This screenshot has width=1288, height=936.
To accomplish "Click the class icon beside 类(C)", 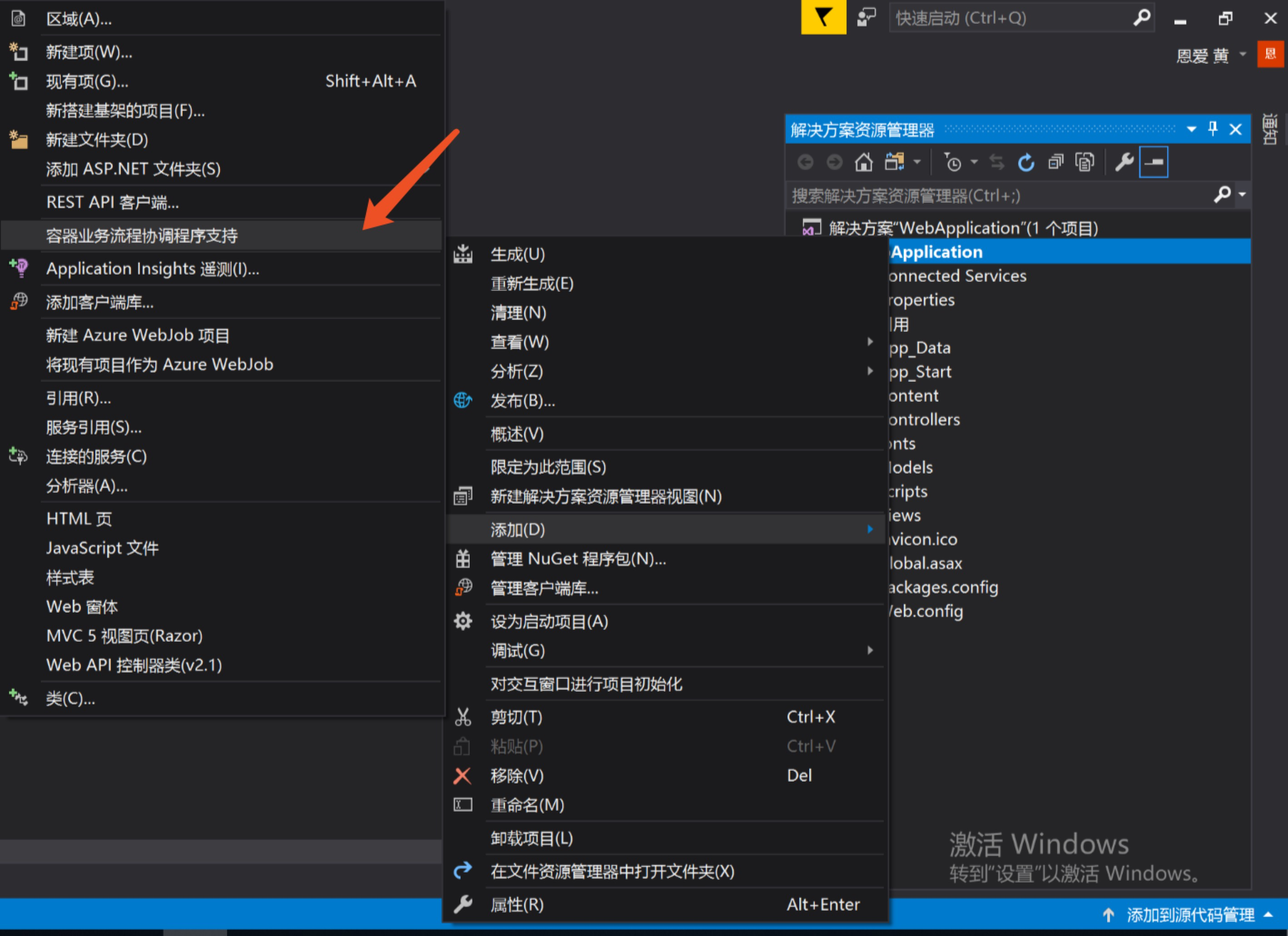I will coord(18,697).
